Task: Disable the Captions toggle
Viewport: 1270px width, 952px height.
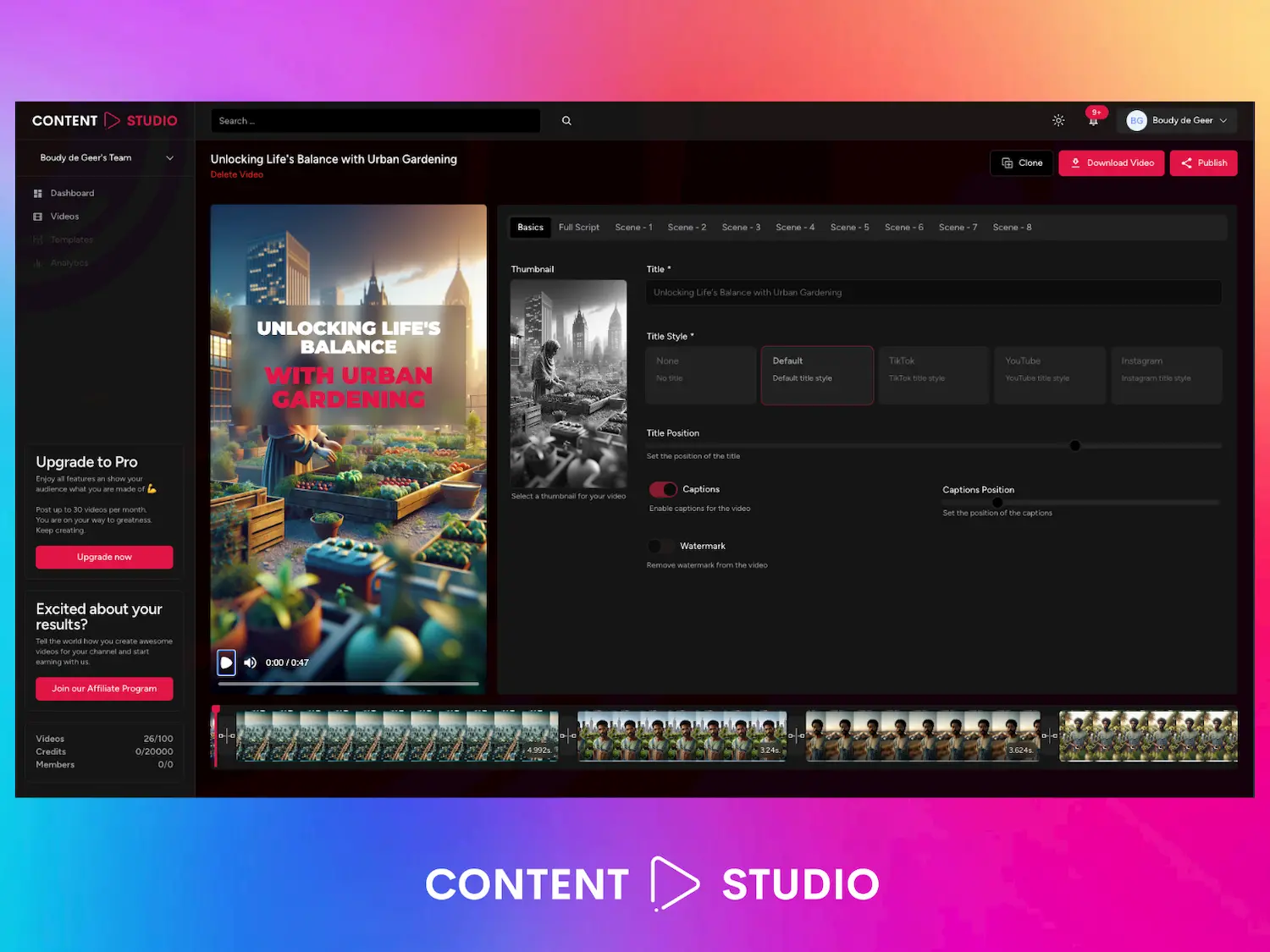Action: [x=662, y=489]
